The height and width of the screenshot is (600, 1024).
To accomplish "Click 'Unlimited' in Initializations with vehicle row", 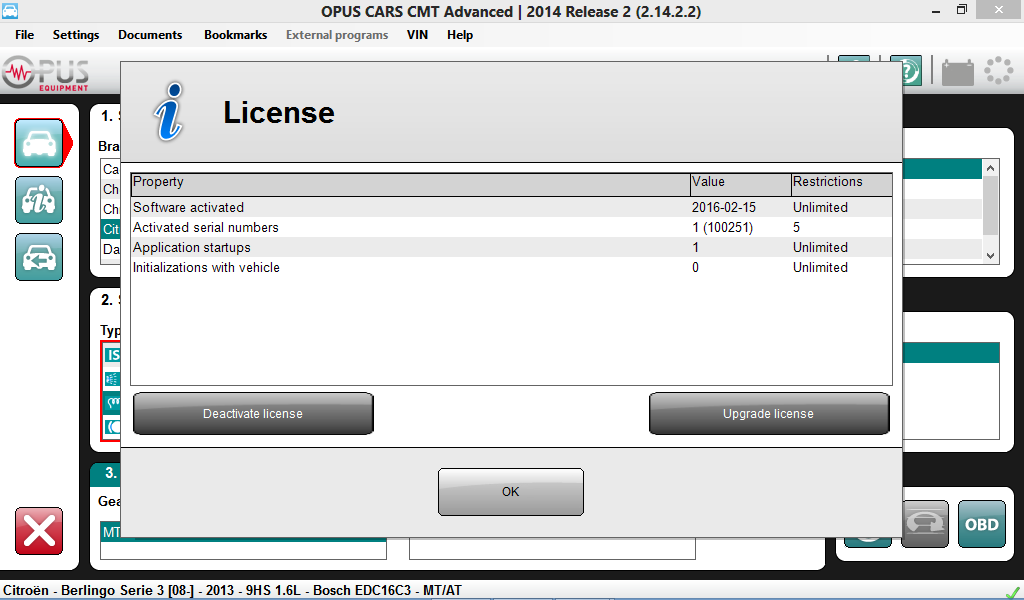I will [x=820, y=268].
